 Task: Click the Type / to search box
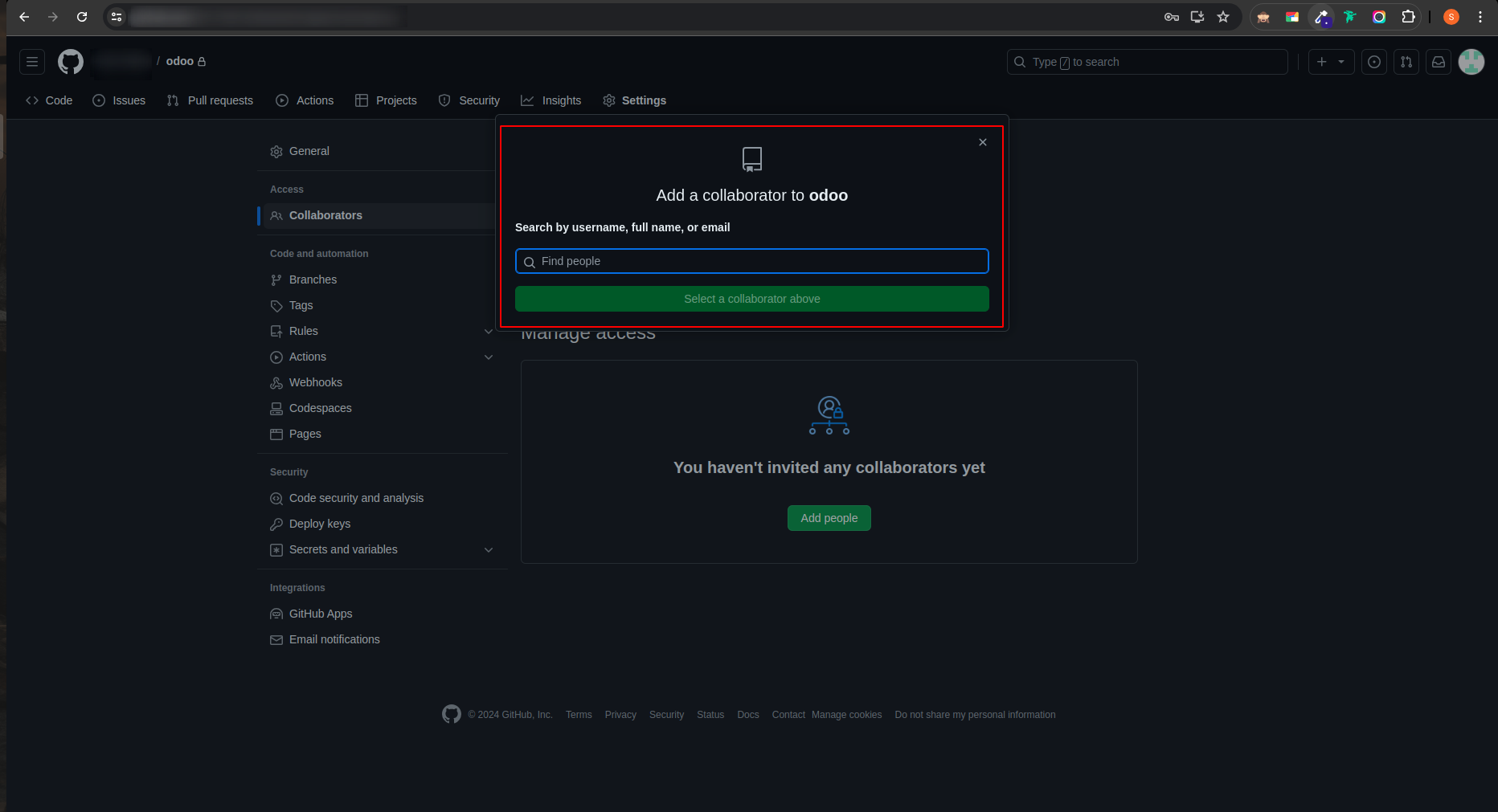(1148, 62)
